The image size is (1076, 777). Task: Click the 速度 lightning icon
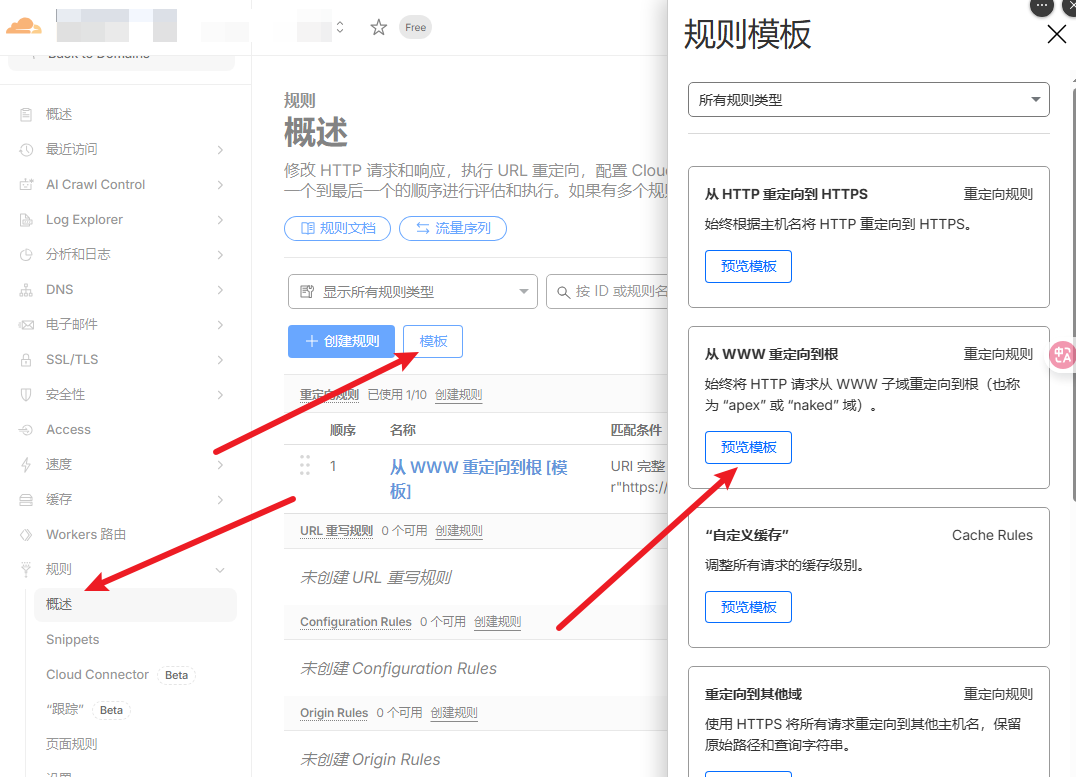(26, 465)
